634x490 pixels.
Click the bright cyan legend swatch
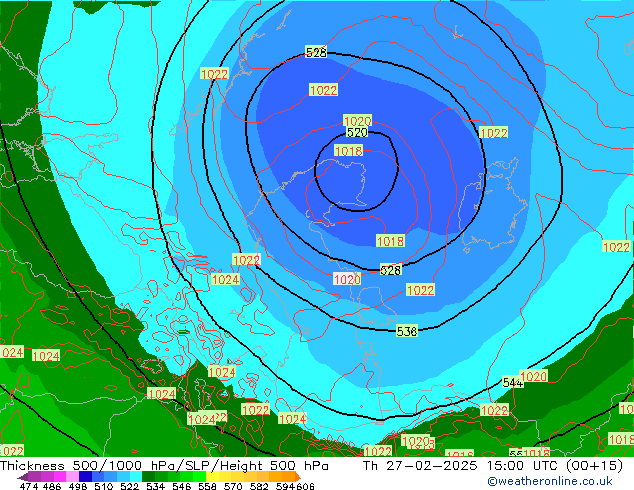click(135, 477)
